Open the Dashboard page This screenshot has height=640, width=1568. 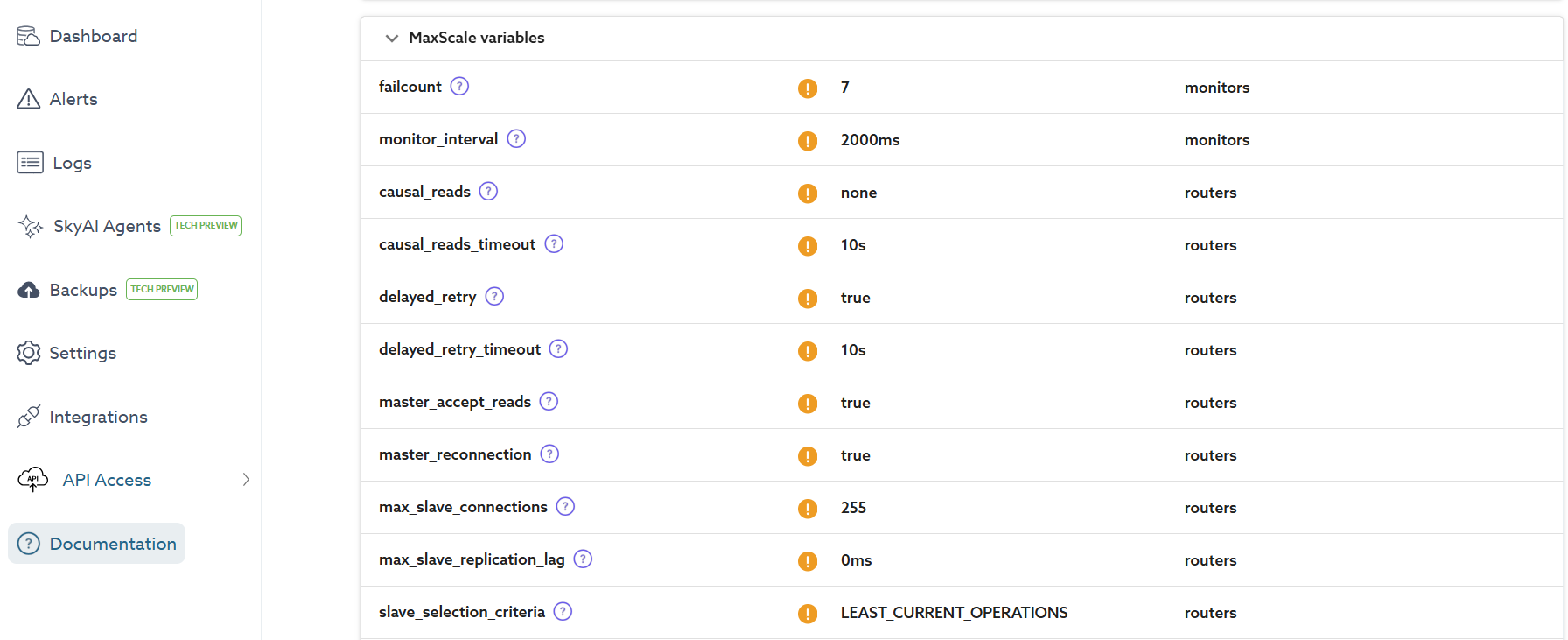click(x=93, y=36)
